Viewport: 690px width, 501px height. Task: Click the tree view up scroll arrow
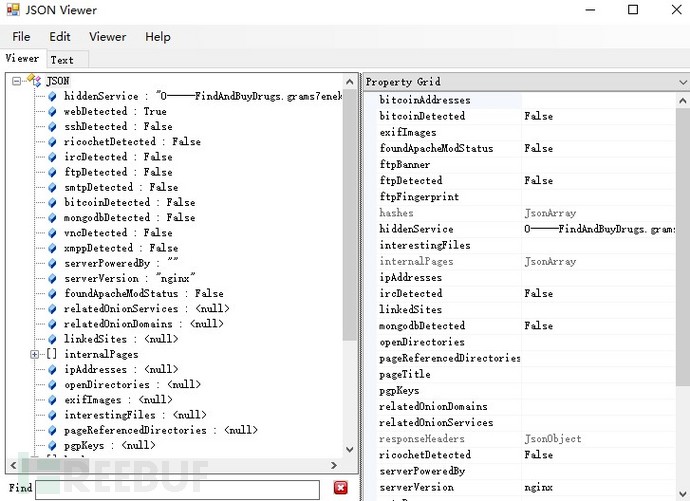pos(349,82)
